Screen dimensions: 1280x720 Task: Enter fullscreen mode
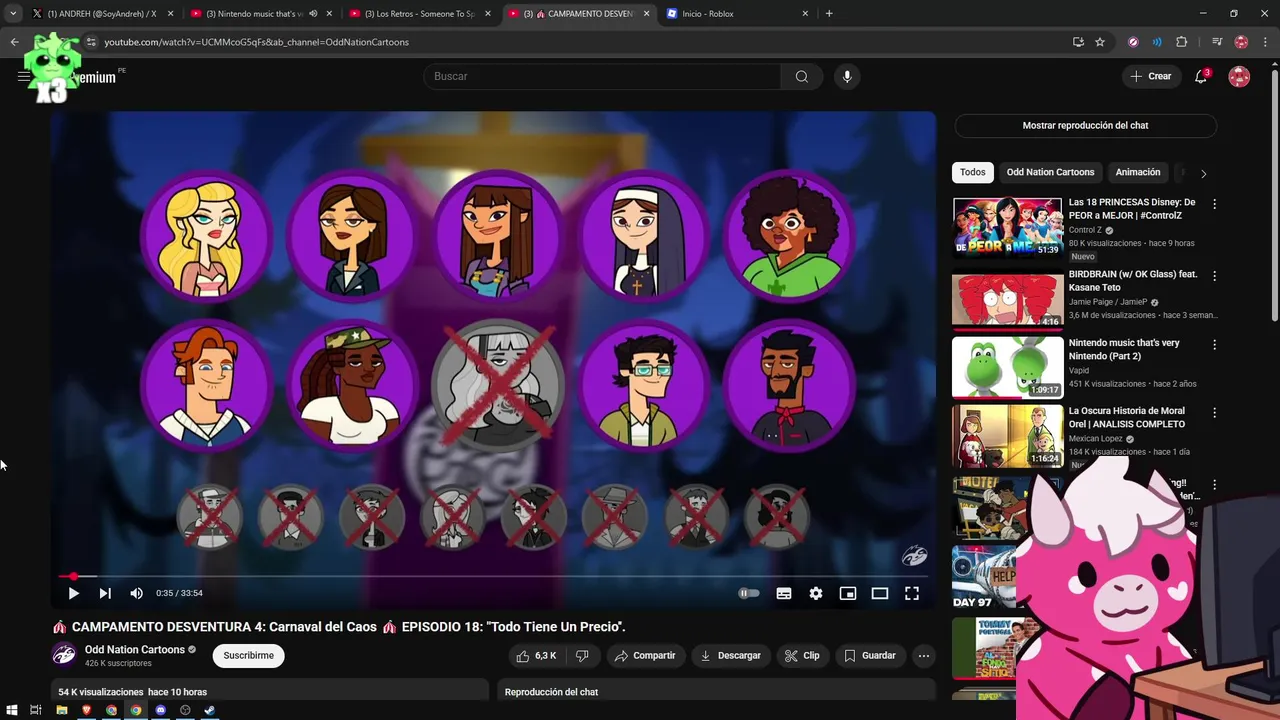pyautogui.click(x=912, y=593)
